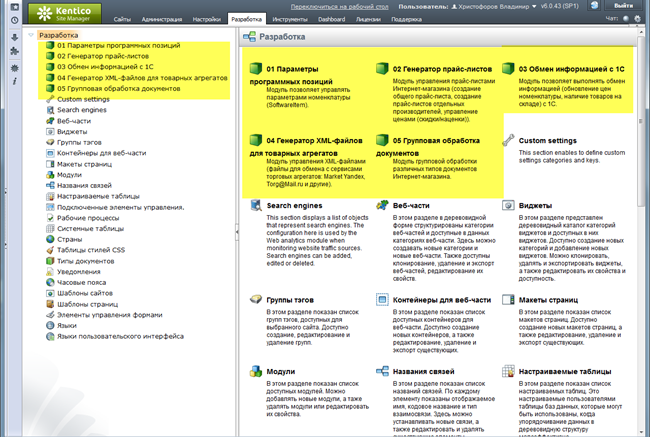Image resolution: width=650 pixels, height=437 pixels.
Task: Click the info icon in left strip
Action: point(15,81)
